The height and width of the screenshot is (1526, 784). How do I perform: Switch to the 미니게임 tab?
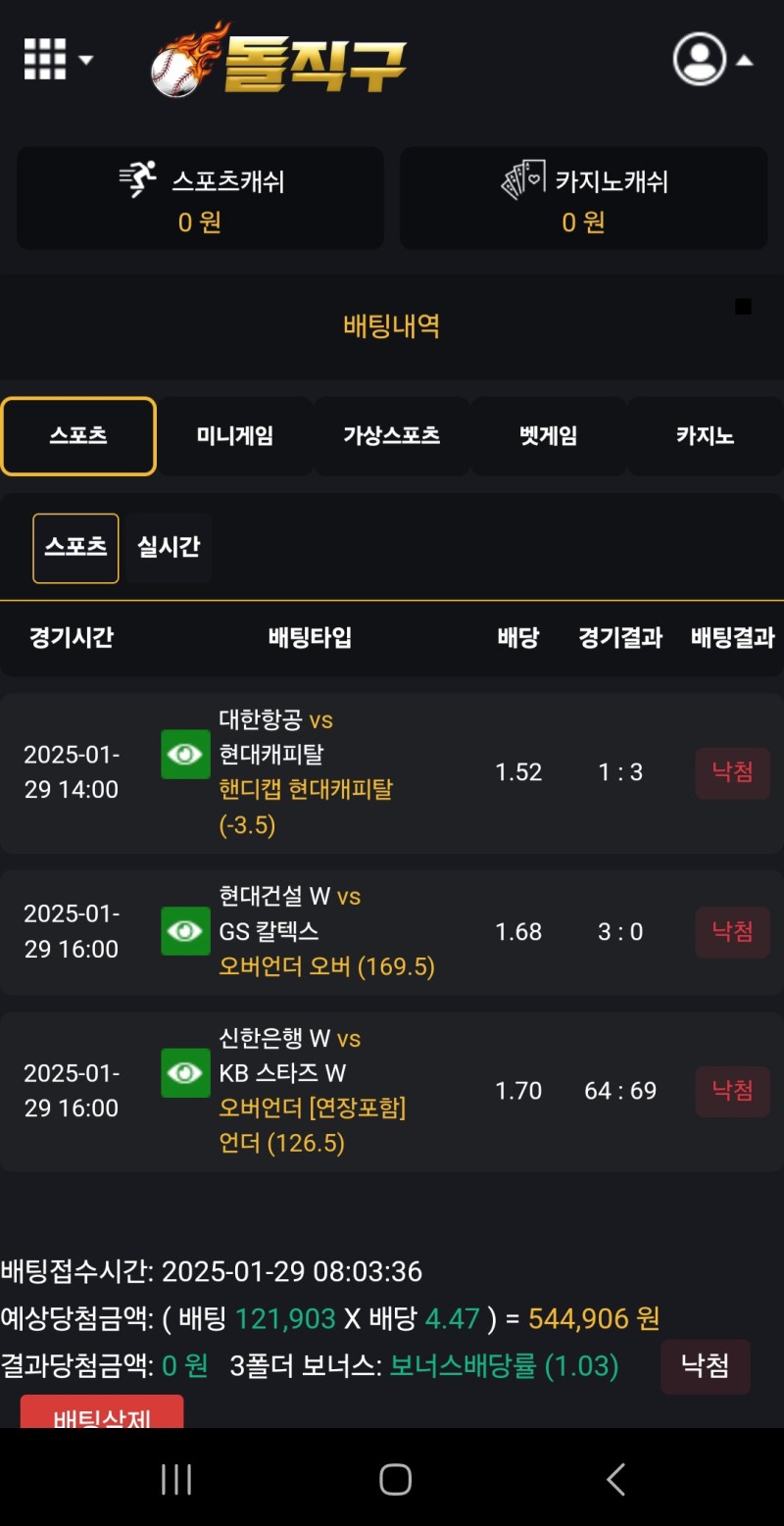(x=235, y=436)
